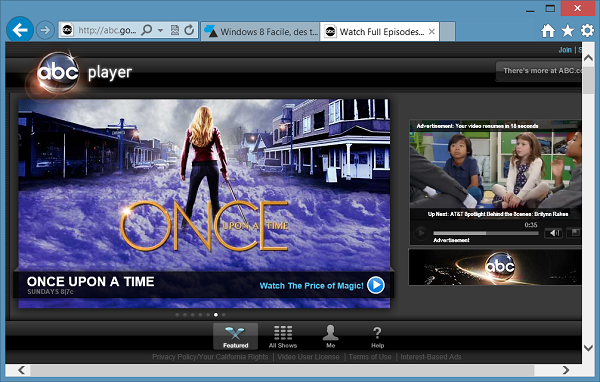Click the There's more at ABC.com button
Viewport: 600px width, 382px height.
pyautogui.click(x=539, y=71)
